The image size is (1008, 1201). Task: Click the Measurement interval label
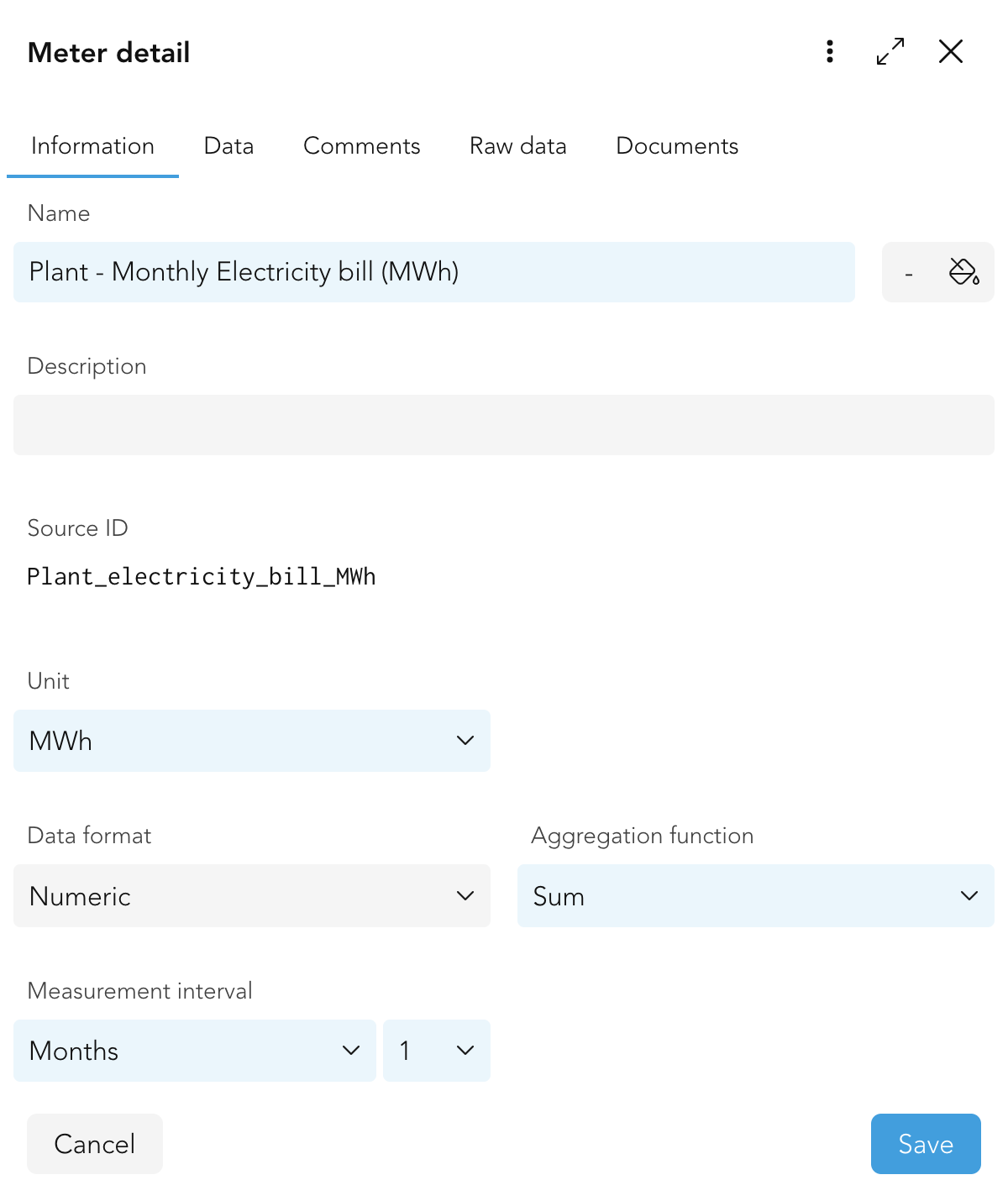click(140, 991)
